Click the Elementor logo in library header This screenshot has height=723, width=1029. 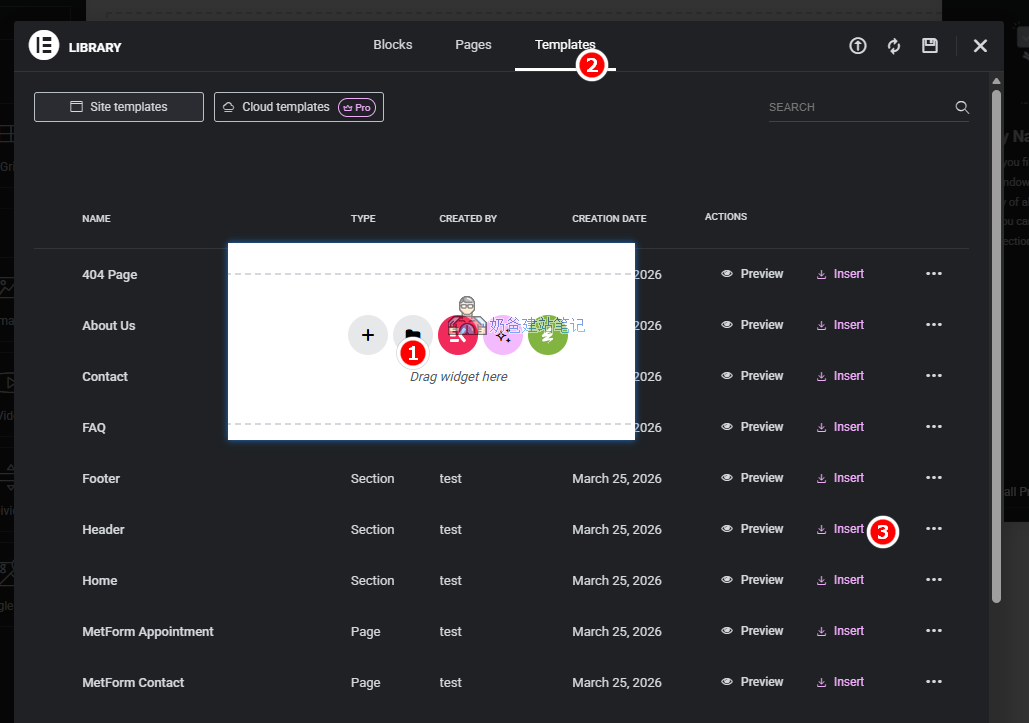(44, 46)
